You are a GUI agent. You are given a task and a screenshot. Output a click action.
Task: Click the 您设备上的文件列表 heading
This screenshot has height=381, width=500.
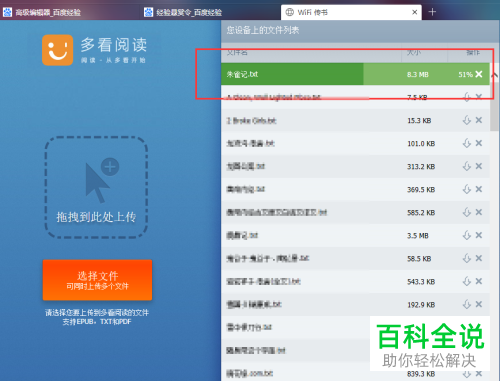coord(263,30)
